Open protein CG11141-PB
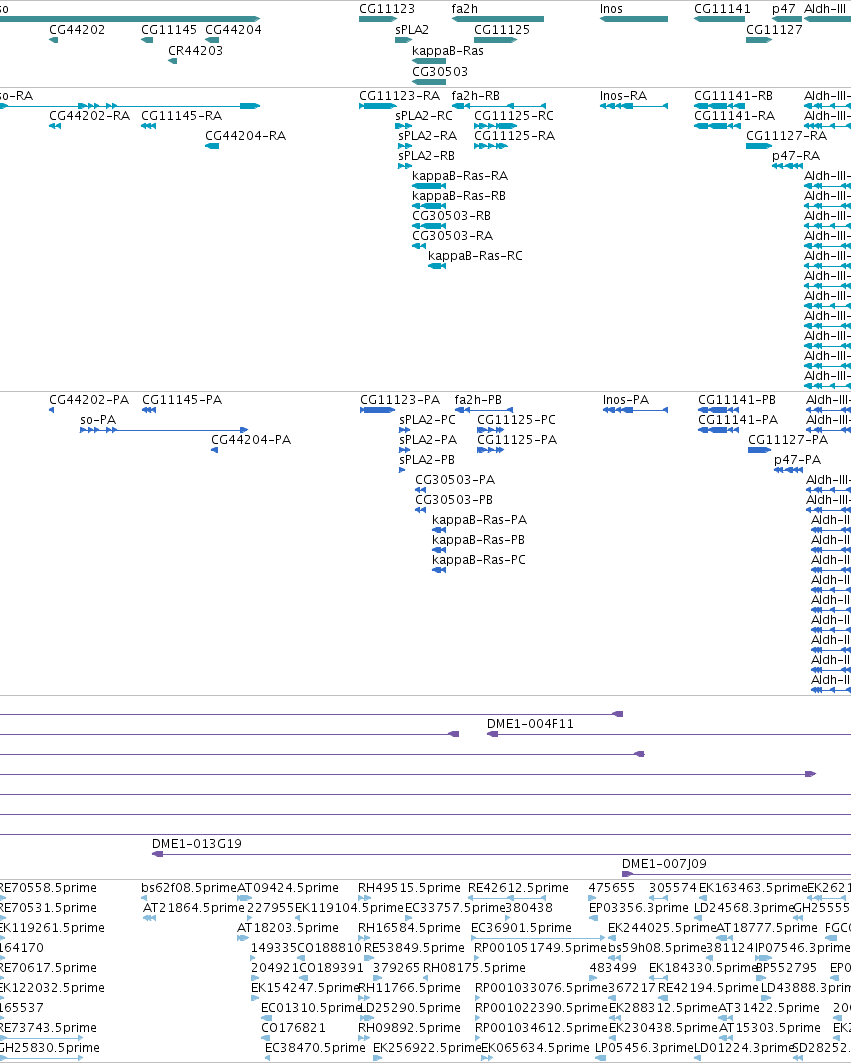 (x=737, y=400)
